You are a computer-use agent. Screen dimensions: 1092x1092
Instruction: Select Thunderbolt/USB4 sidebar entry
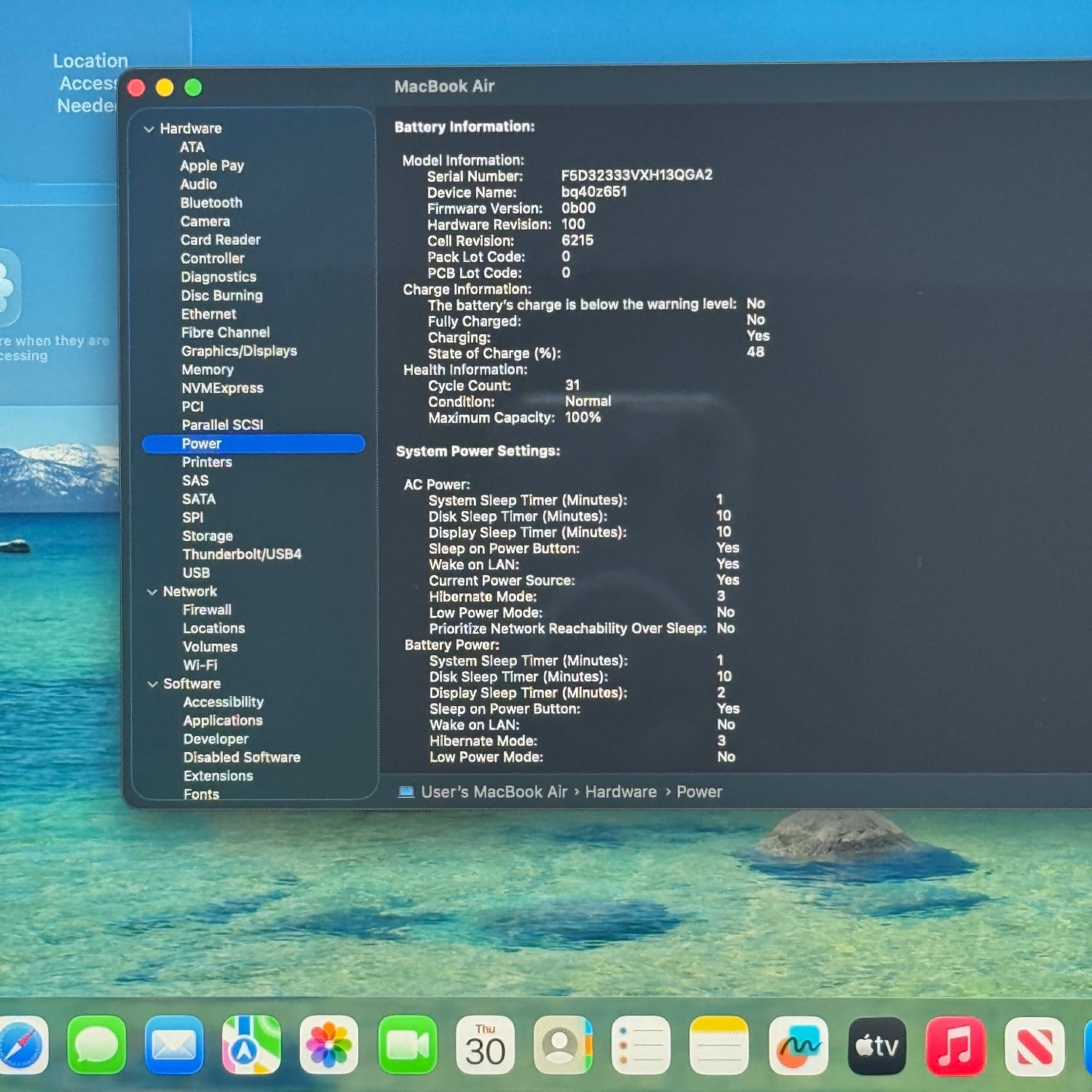pos(242,555)
